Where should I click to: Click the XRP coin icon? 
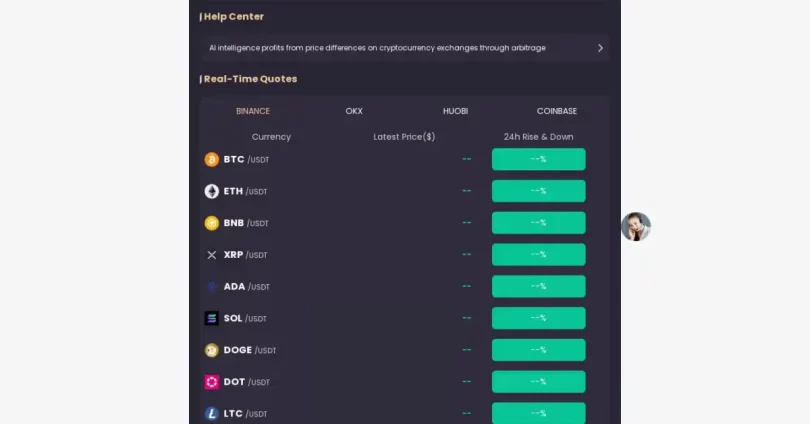pos(212,255)
